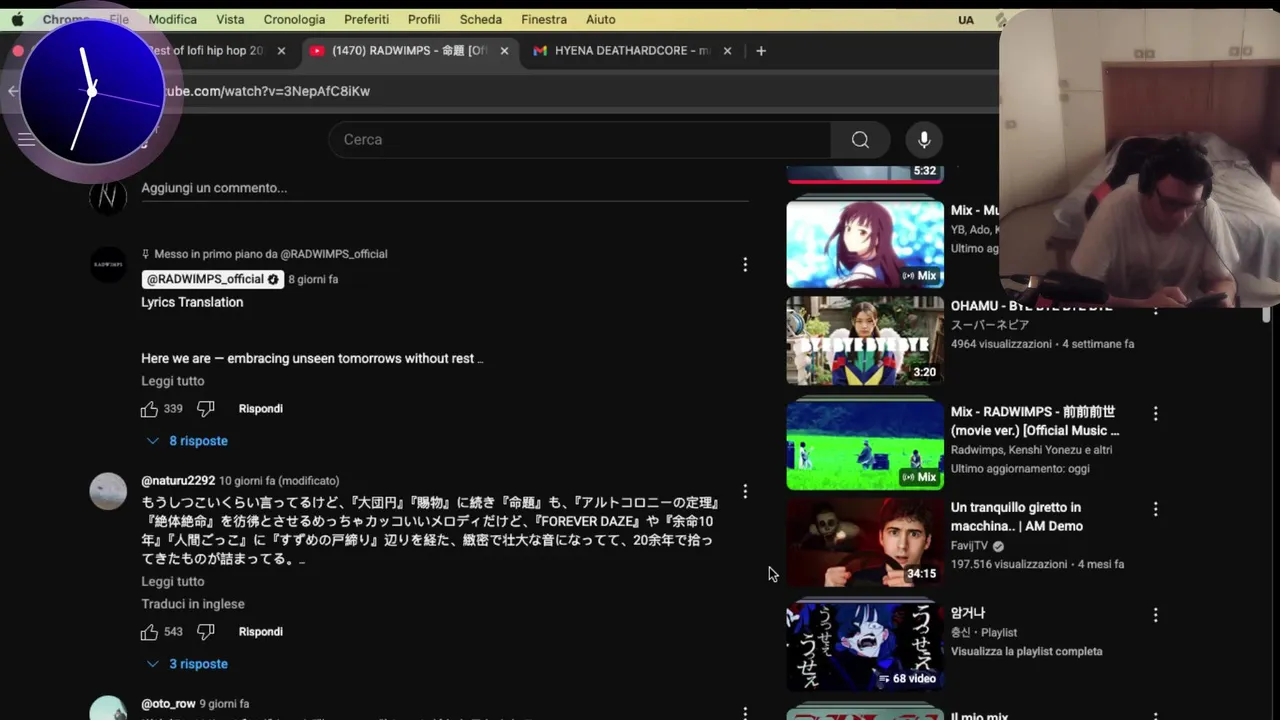Screen dimensions: 1280x720
Task: Dislike the naturu2292 comment
Action: click(205, 632)
